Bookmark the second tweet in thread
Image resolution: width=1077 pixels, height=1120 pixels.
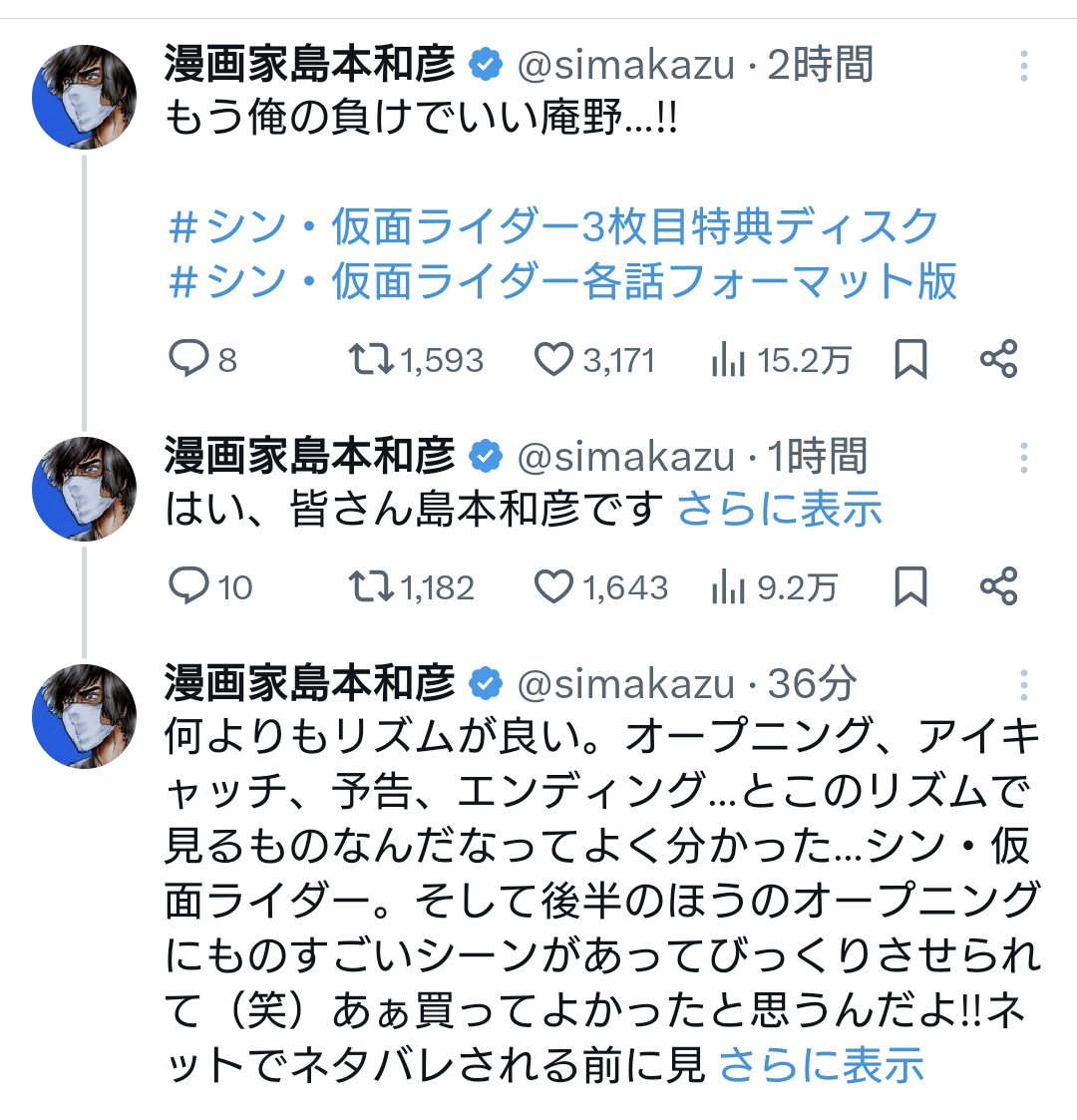pos(910,586)
